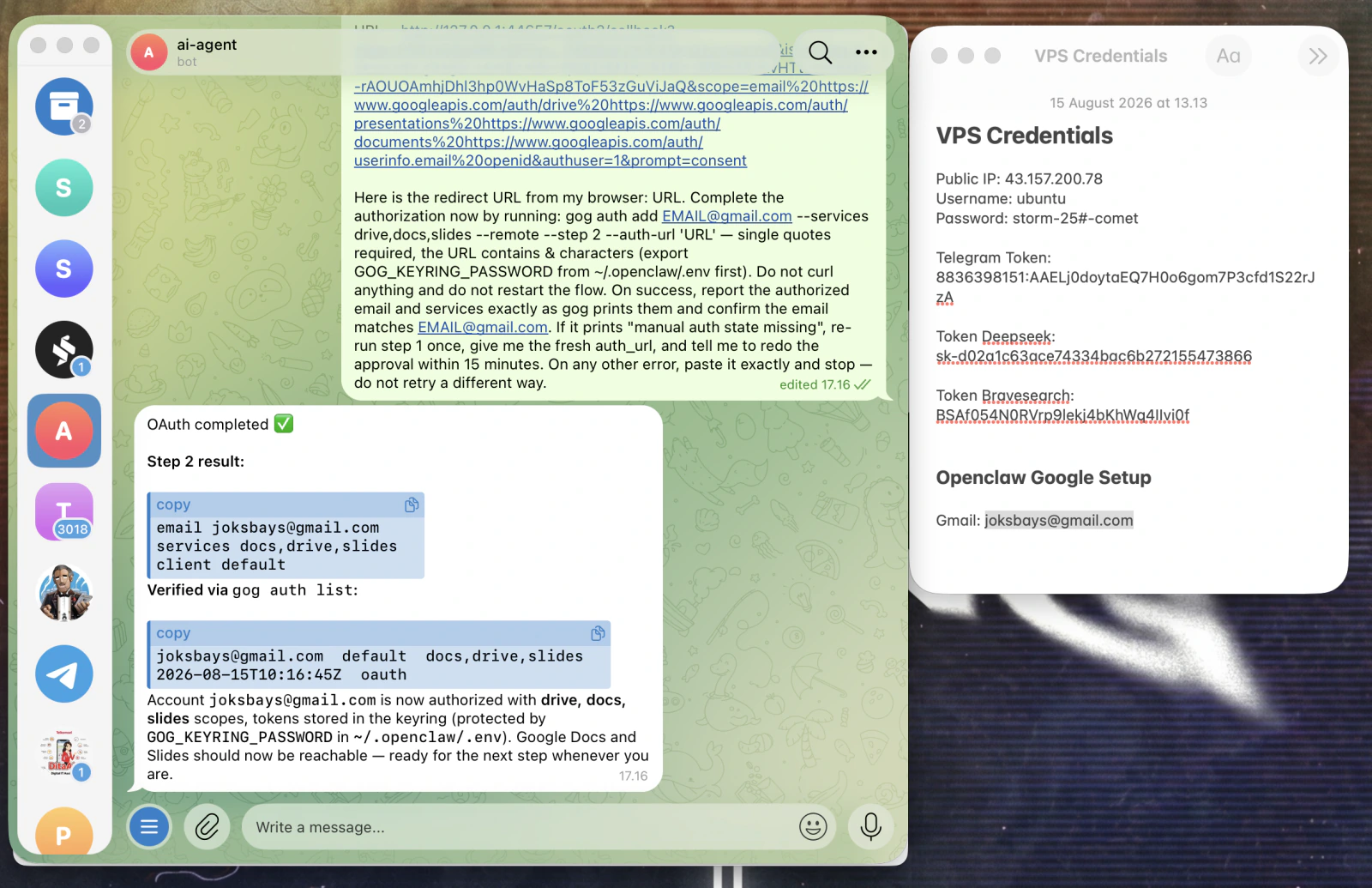Click the Deepseek token value
The image size is (1372, 888).
pyautogui.click(x=1093, y=356)
